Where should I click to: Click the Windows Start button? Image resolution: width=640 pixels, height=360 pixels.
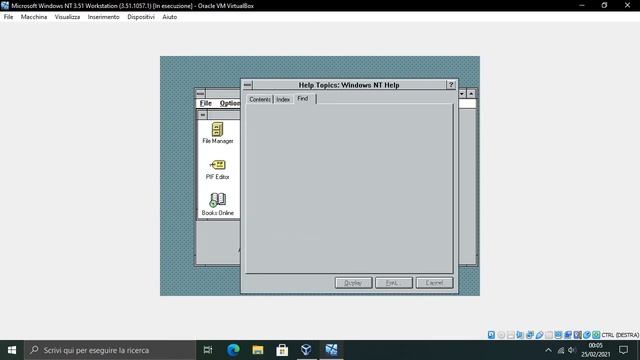pos(12,350)
